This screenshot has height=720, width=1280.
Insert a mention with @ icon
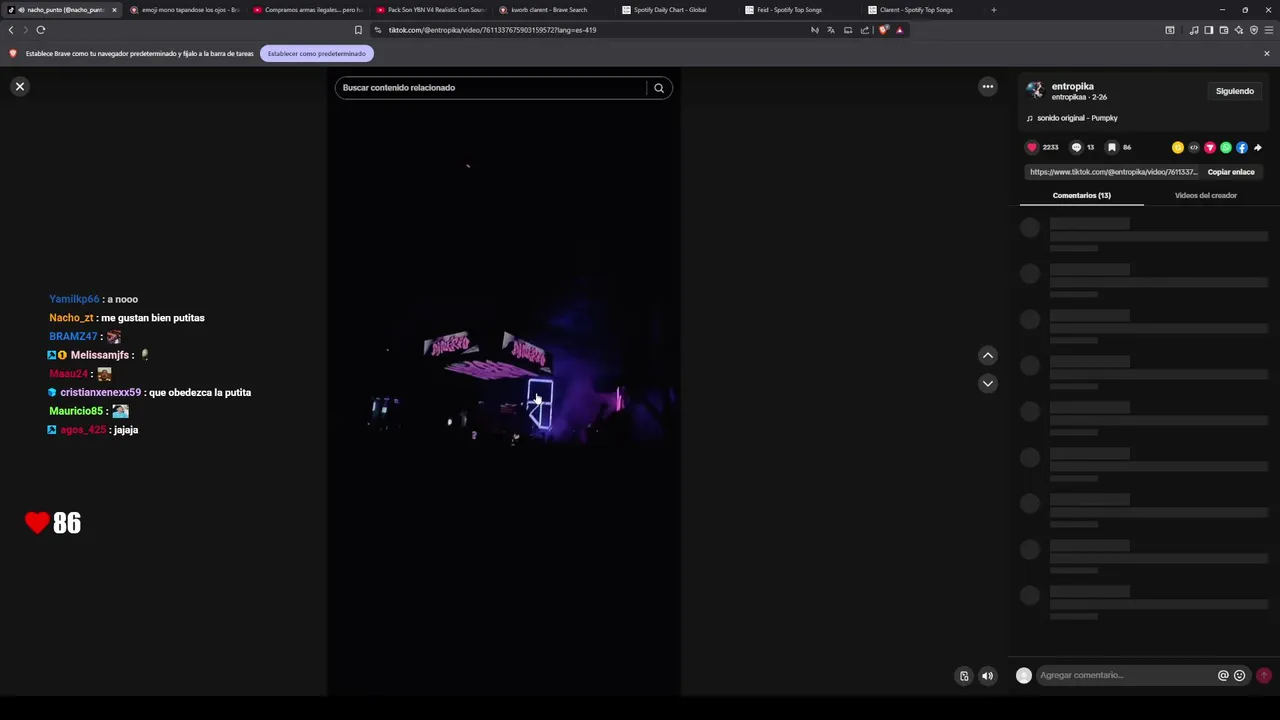(x=1223, y=675)
